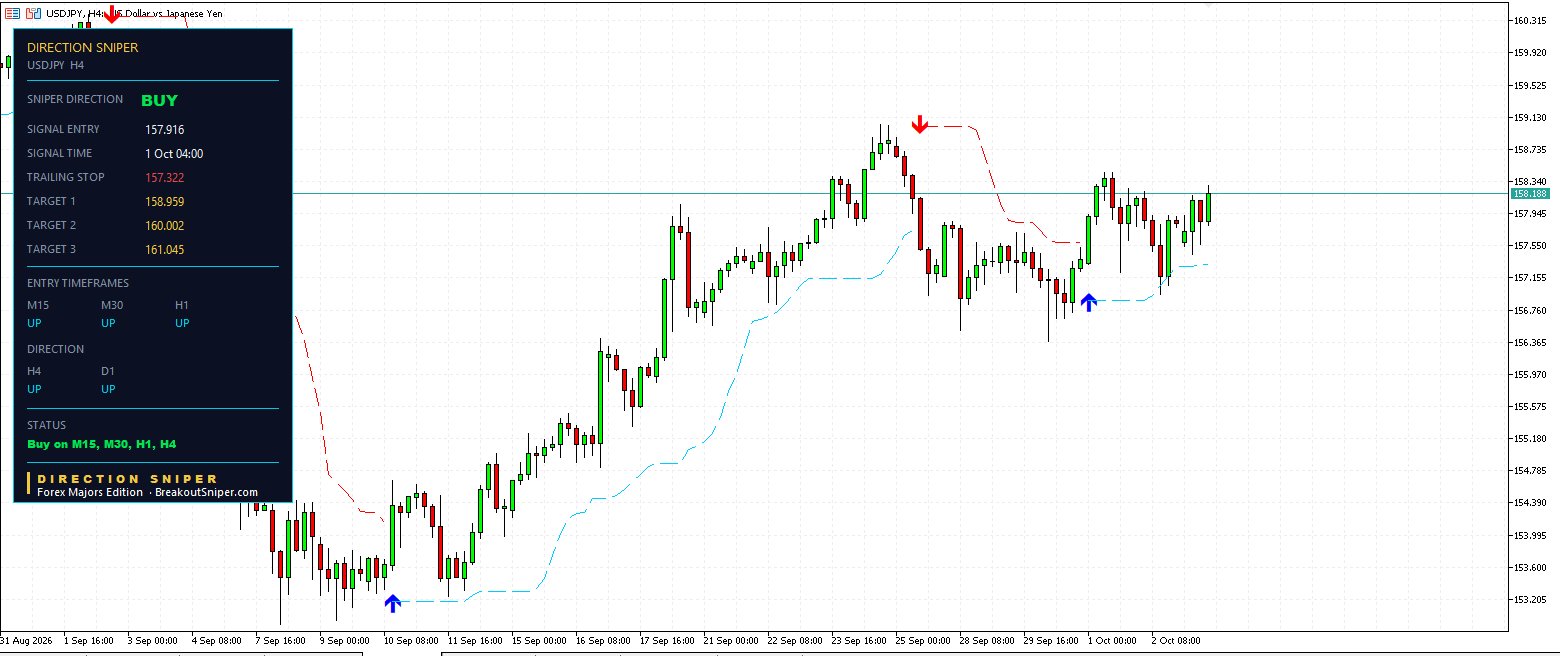Click the 25 Sep 00:00 time axis label
This screenshot has height=656, width=1560.
pos(924,640)
